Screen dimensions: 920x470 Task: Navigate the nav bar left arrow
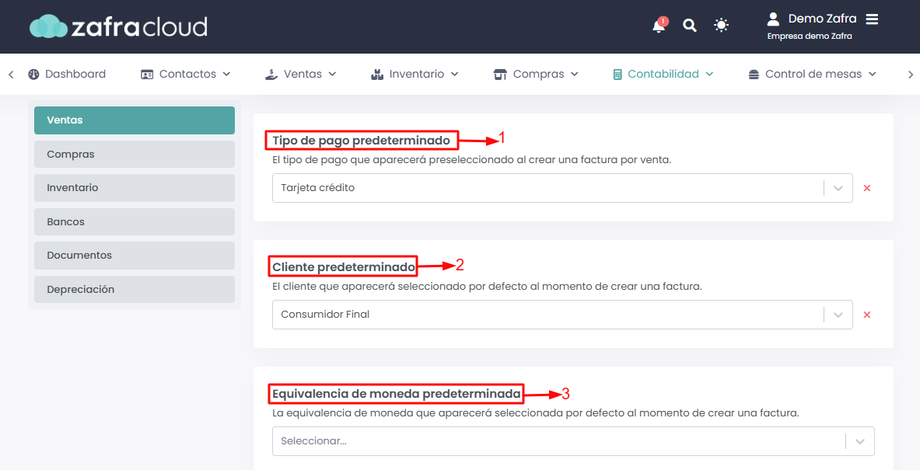[x=11, y=75]
